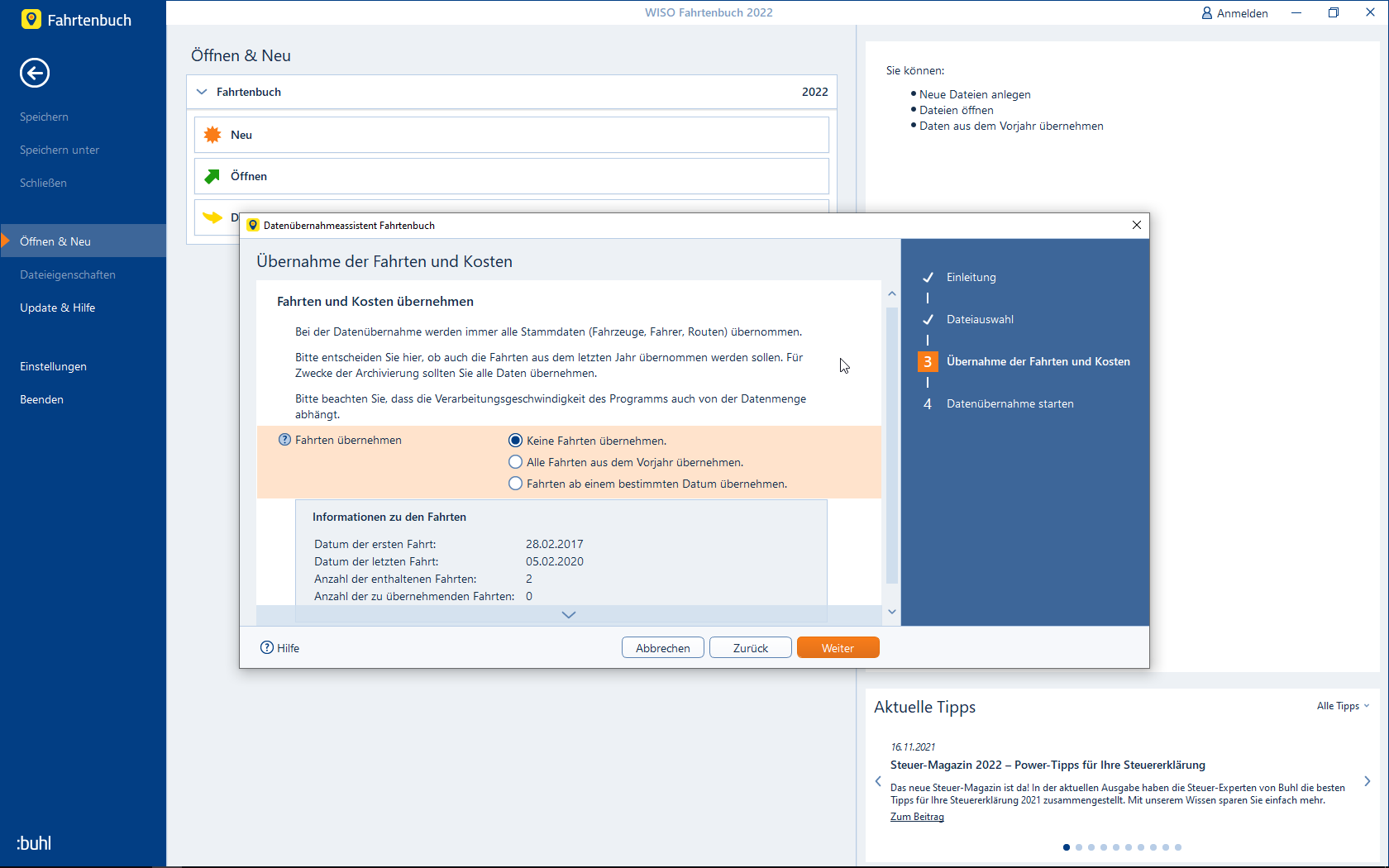Click the orange step 3 number badge
This screenshot has height=868, width=1389.
click(x=928, y=361)
